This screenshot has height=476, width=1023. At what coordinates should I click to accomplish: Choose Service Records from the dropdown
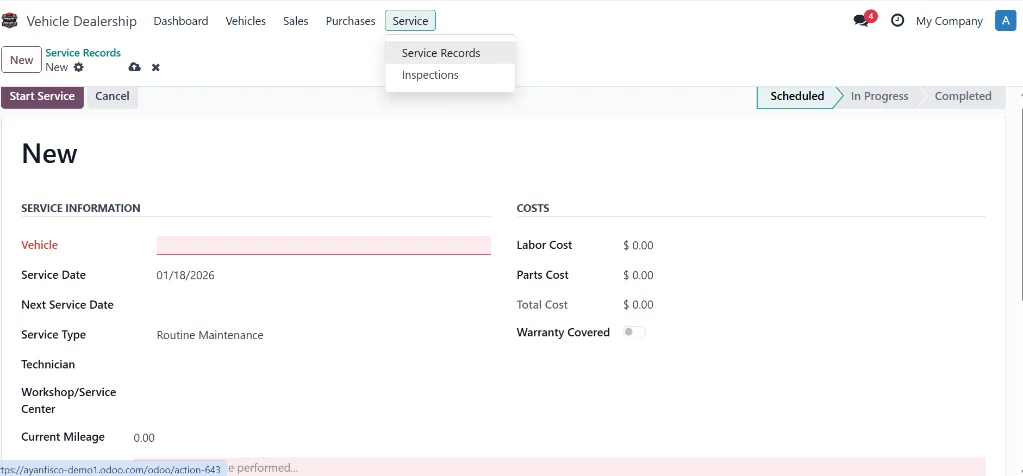pyautogui.click(x=450, y=53)
